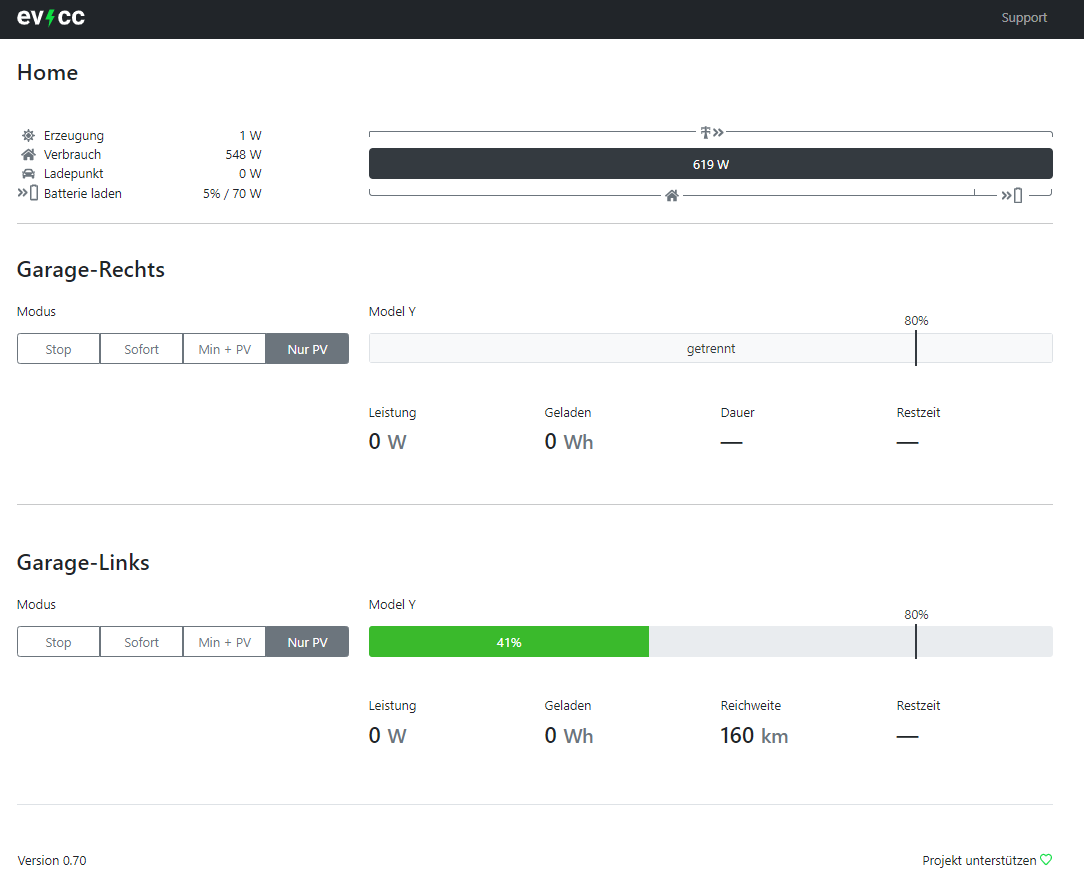1084x892 pixels.
Task: Click the Version 0.70 text
Action: (52, 860)
